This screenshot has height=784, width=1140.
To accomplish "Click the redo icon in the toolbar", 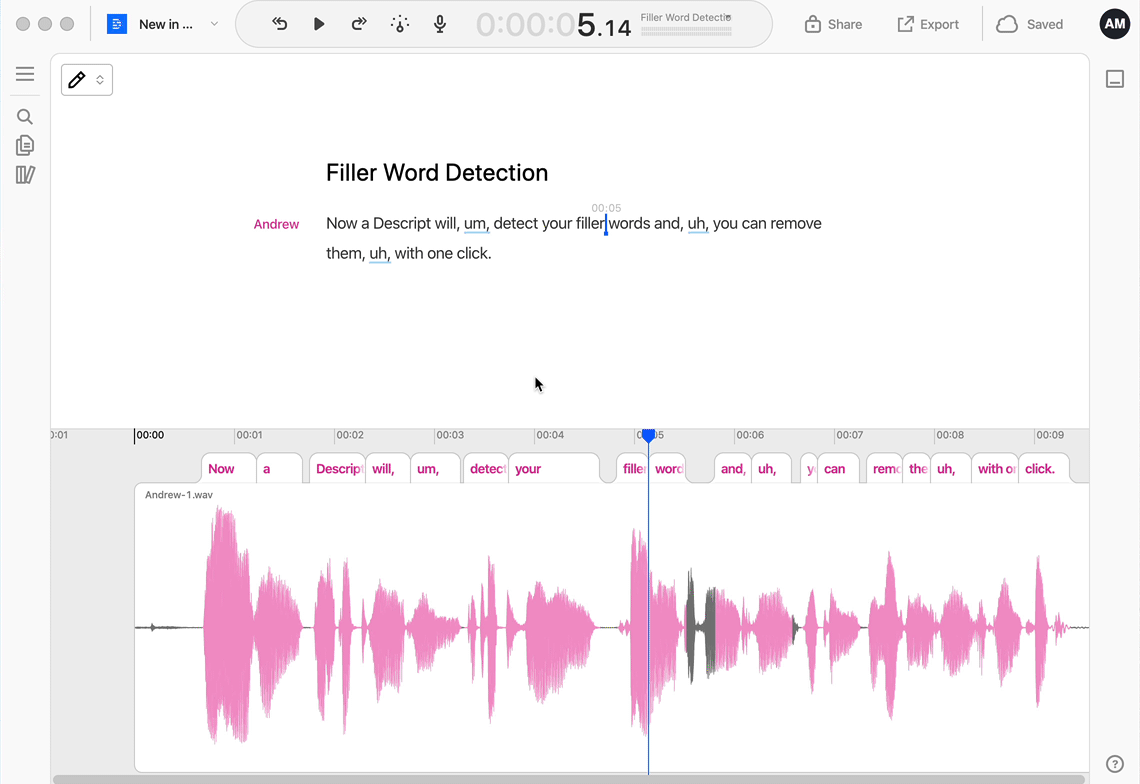I will click(359, 23).
